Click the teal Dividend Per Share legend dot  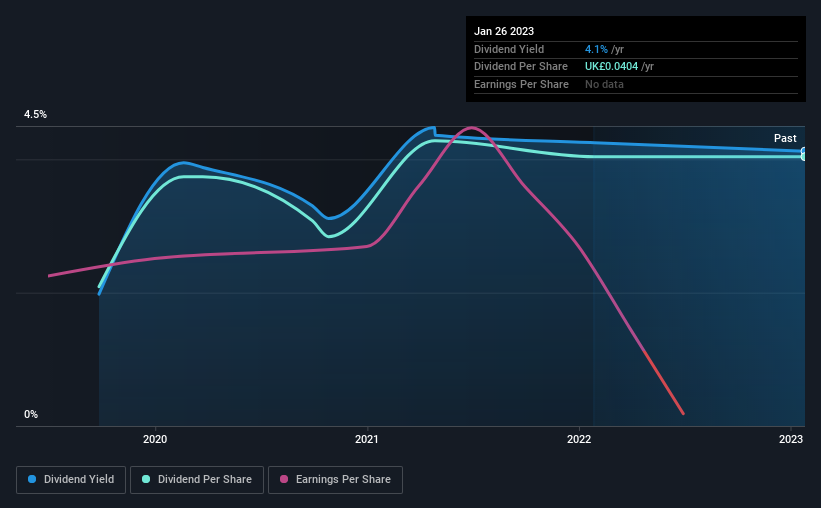(x=146, y=479)
